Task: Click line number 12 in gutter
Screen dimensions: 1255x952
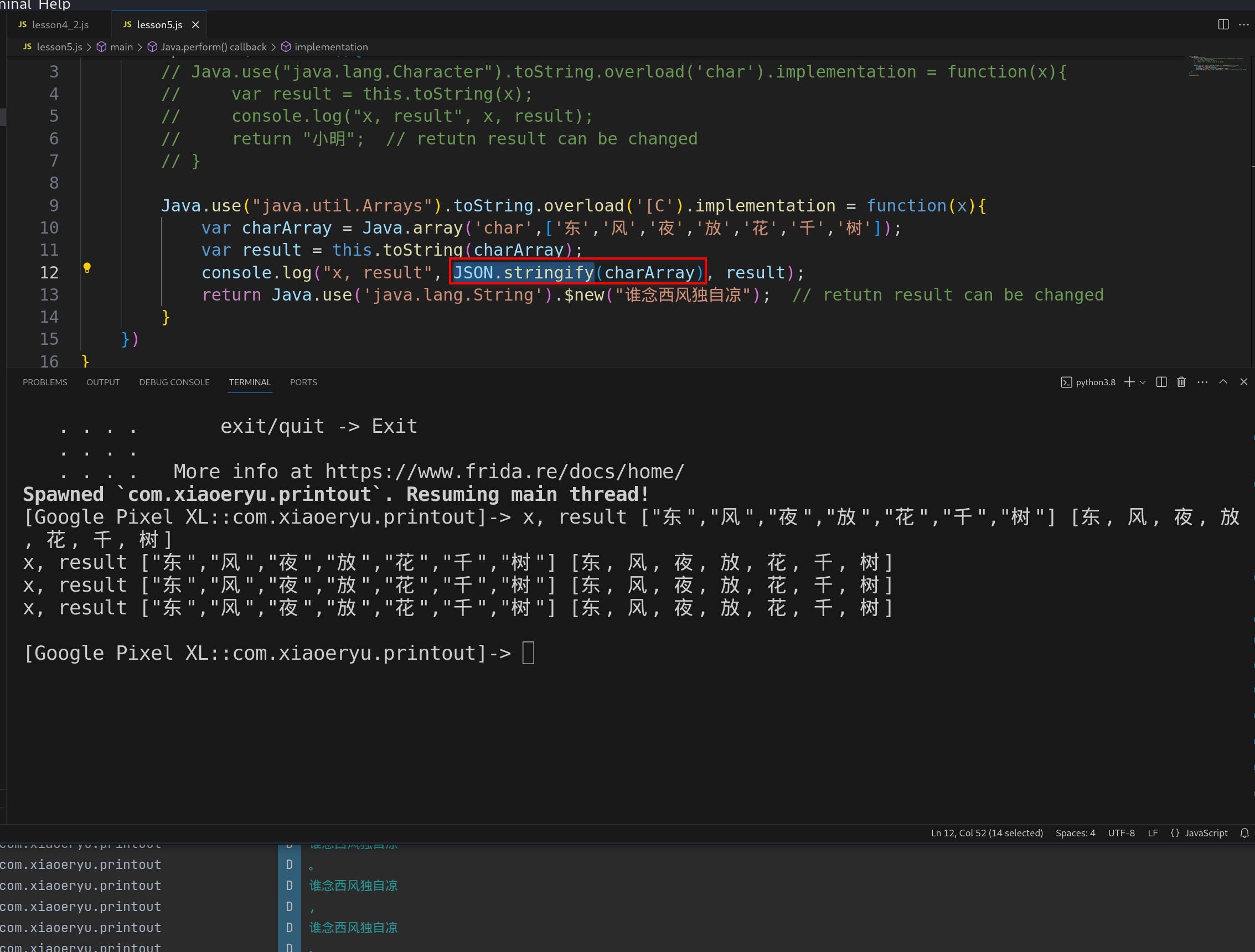Action: click(49, 272)
